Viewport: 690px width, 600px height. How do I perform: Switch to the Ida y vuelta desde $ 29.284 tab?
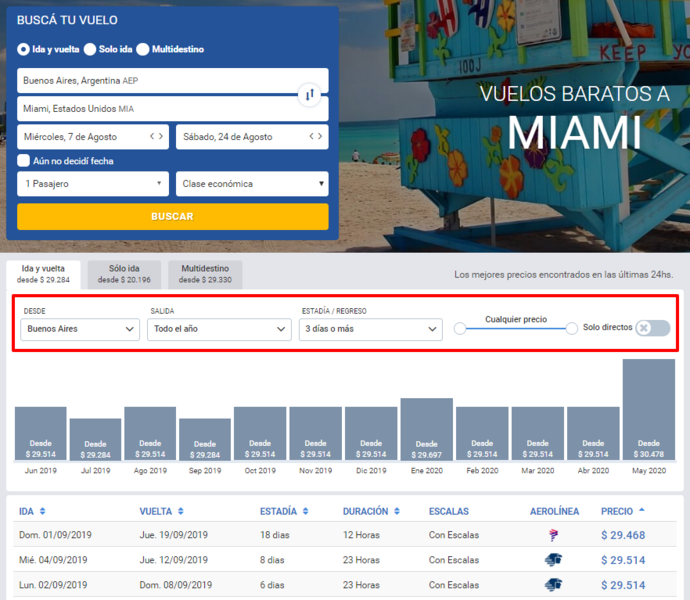click(43, 274)
